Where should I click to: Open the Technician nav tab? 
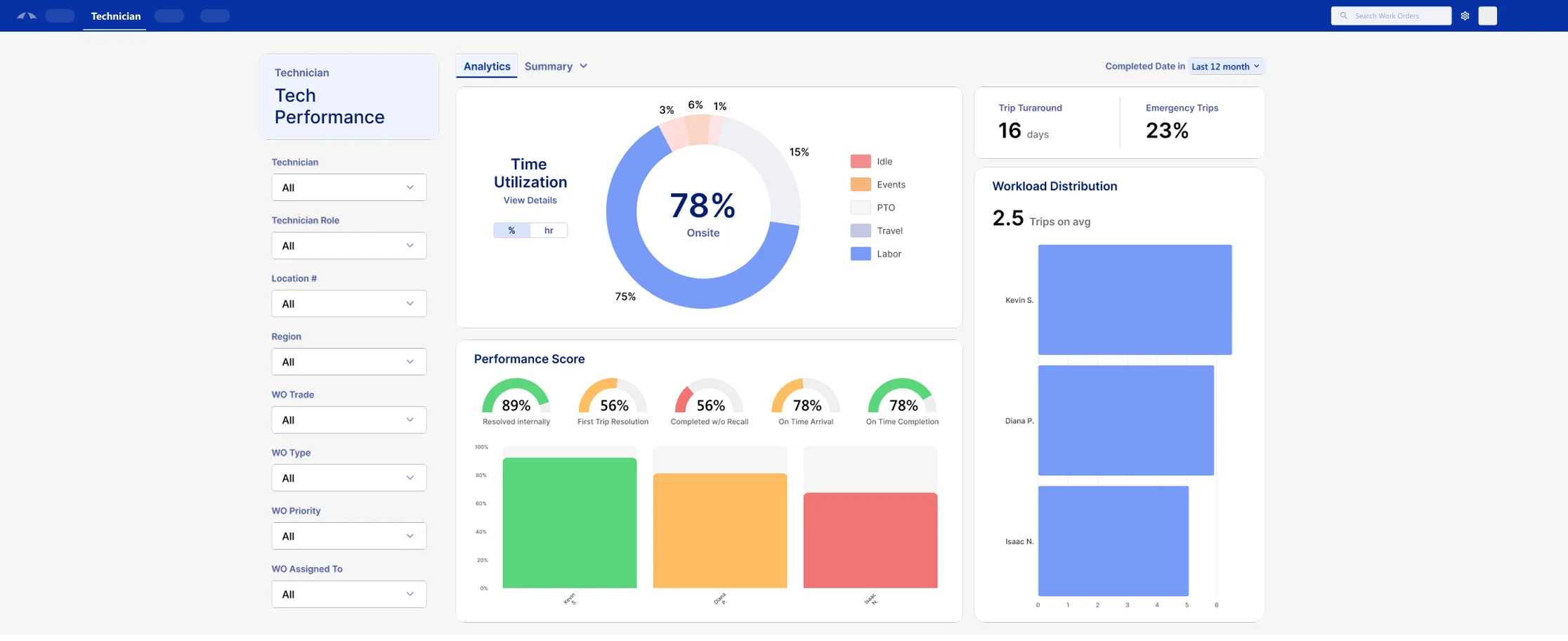115,15
